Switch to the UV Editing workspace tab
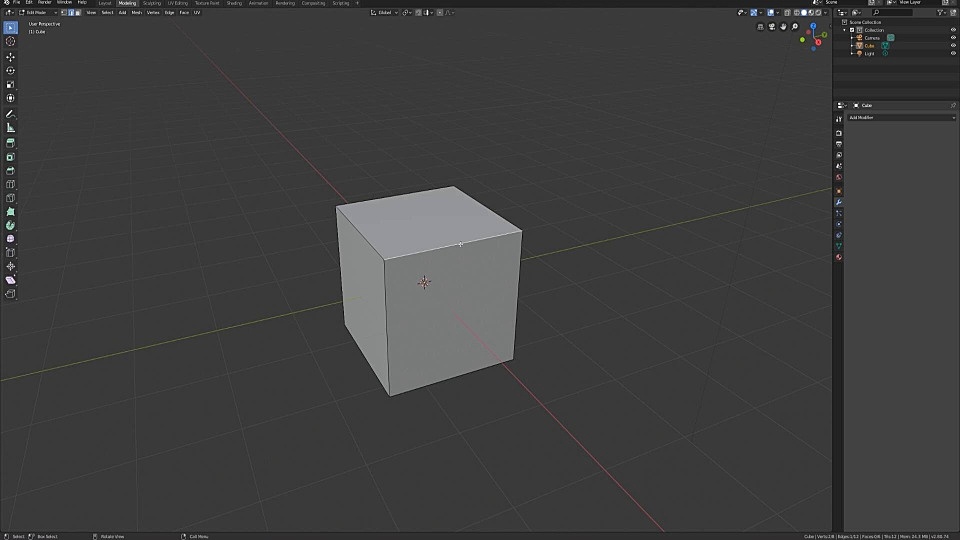 tap(178, 3)
